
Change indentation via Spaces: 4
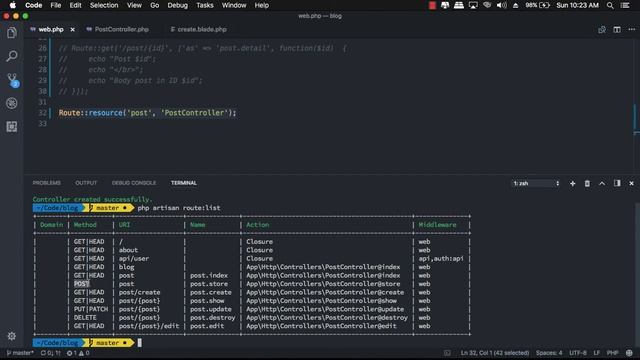[x=549, y=353]
